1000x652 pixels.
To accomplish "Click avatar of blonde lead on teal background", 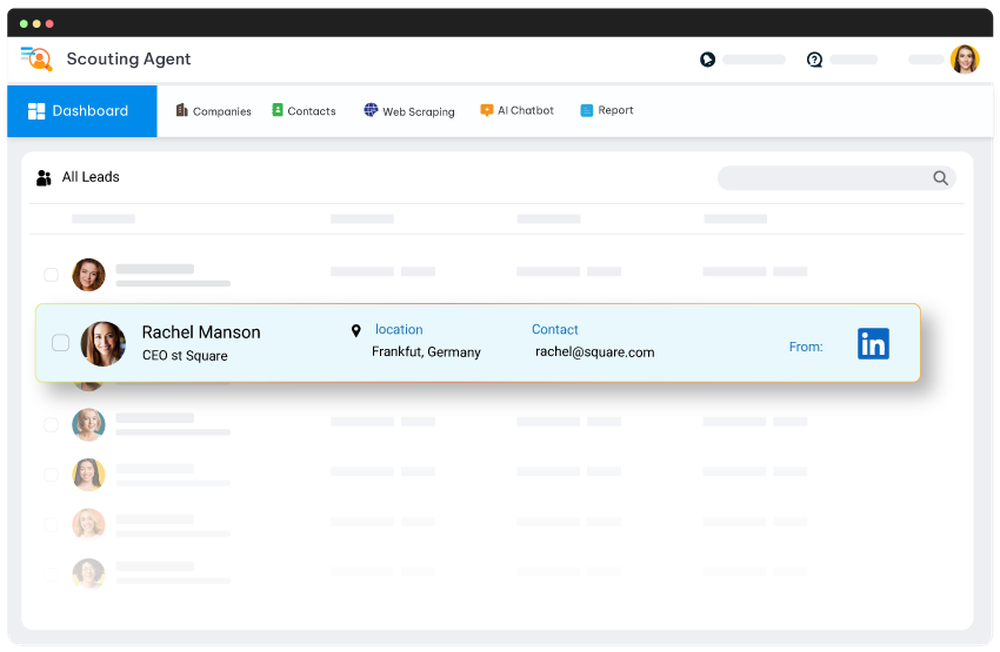I will (x=89, y=425).
